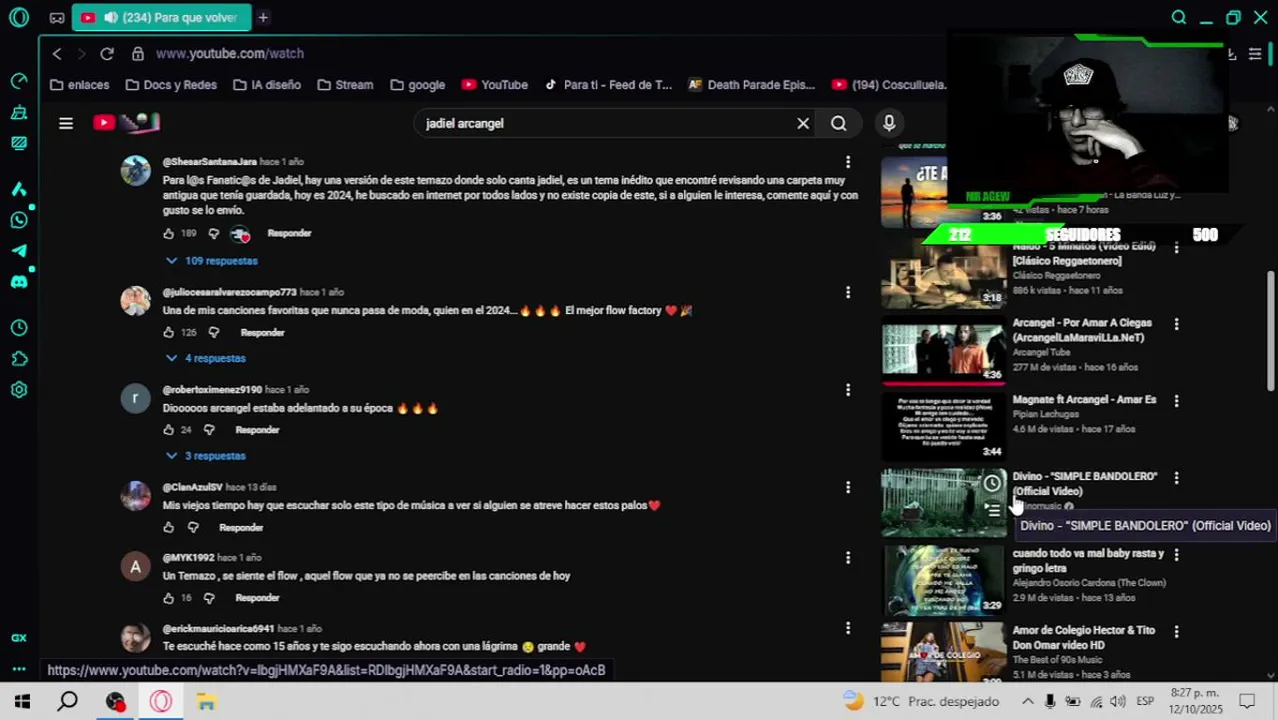Start voice search with microphone button
This screenshot has width=1278, height=720.
tap(889, 123)
